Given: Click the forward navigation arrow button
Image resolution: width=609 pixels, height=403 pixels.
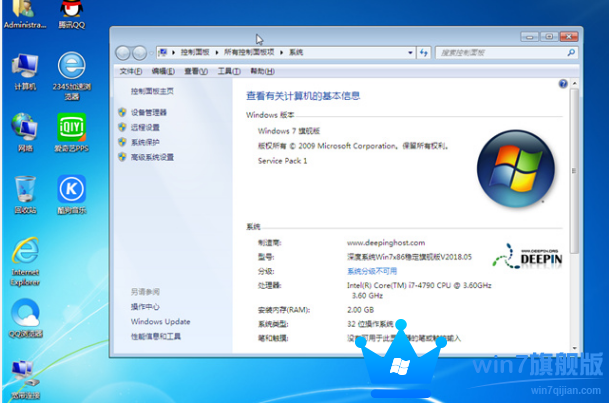Looking at the screenshot, I should coord(139,53).
